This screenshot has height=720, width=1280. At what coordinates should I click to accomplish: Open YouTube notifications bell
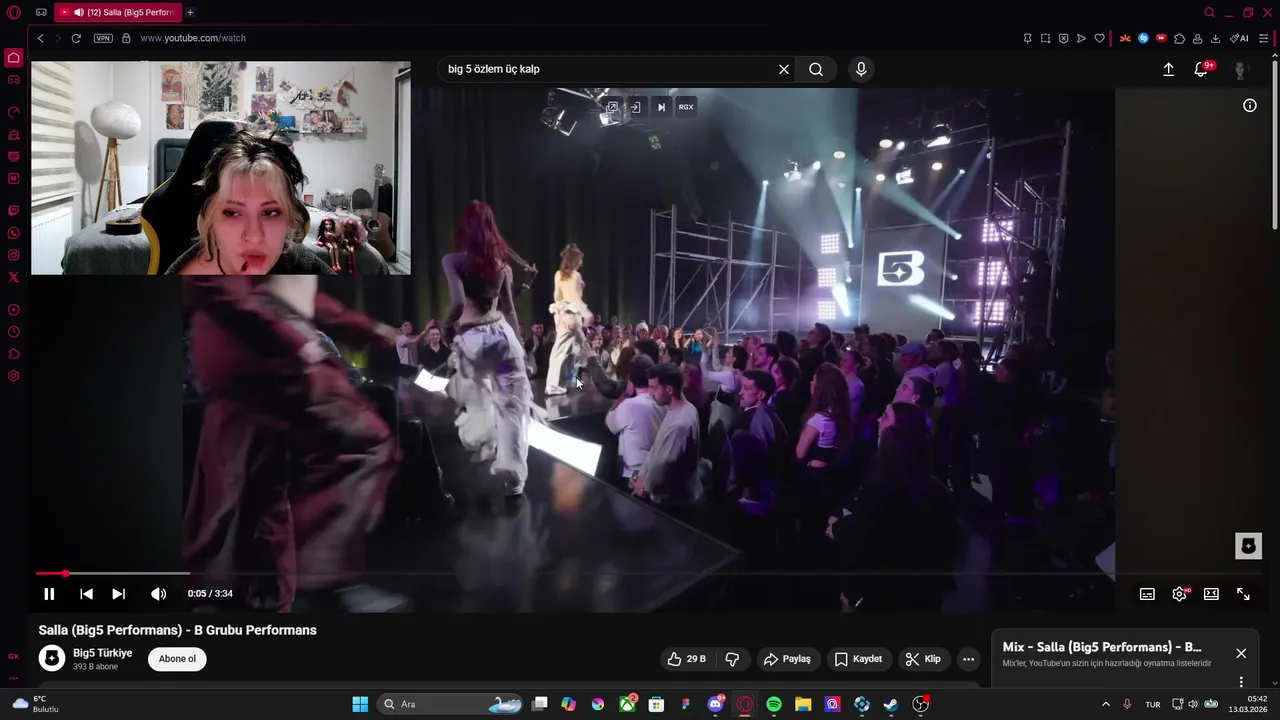click(x=1201, y=69)
